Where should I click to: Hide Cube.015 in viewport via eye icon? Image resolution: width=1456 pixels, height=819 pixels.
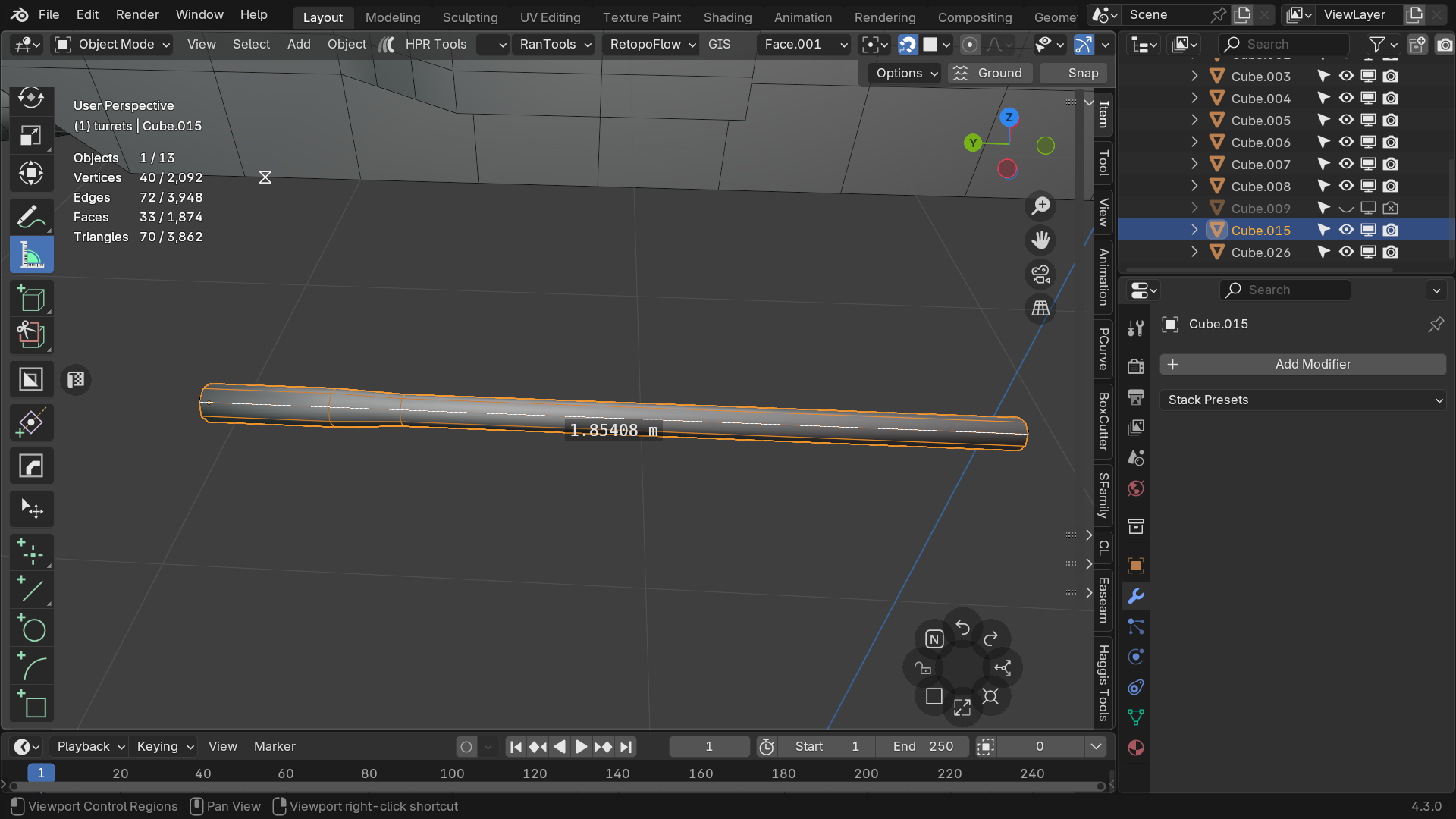pos(1346,230)
